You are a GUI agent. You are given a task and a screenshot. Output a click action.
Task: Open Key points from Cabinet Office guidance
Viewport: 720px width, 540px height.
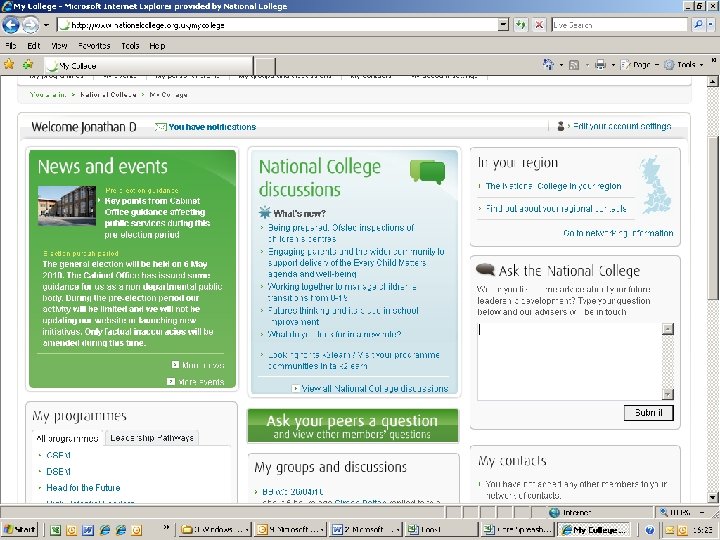157,218
